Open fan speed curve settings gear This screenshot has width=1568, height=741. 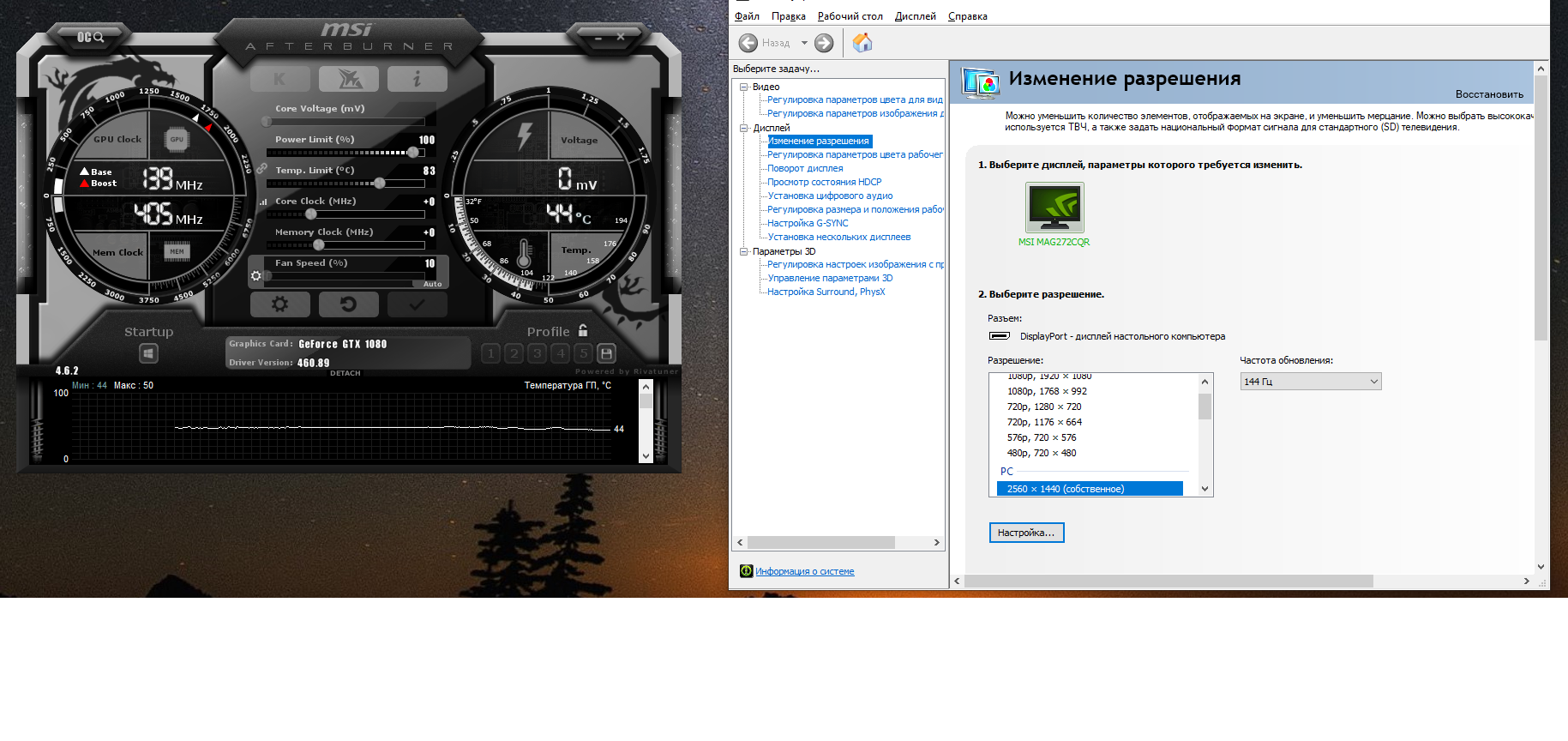255,276
